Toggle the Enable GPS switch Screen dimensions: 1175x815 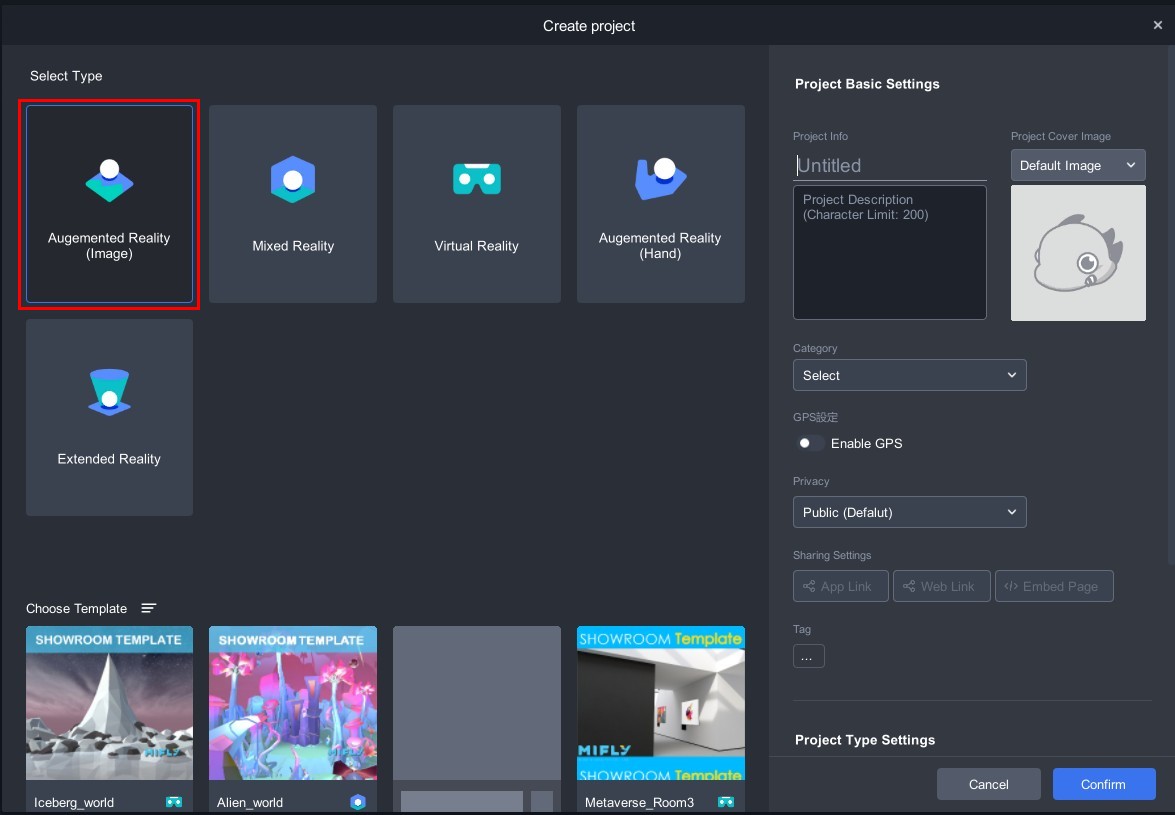pyautogui.click(x=810, y=443)
